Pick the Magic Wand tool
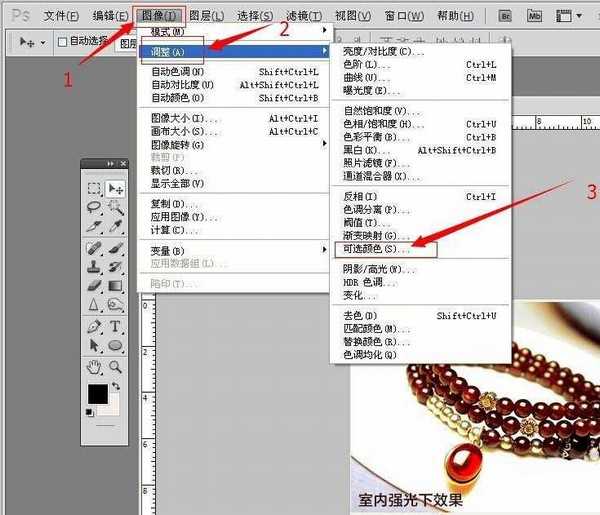Screen dimensions: 600x515 click(x=116, y=207)
